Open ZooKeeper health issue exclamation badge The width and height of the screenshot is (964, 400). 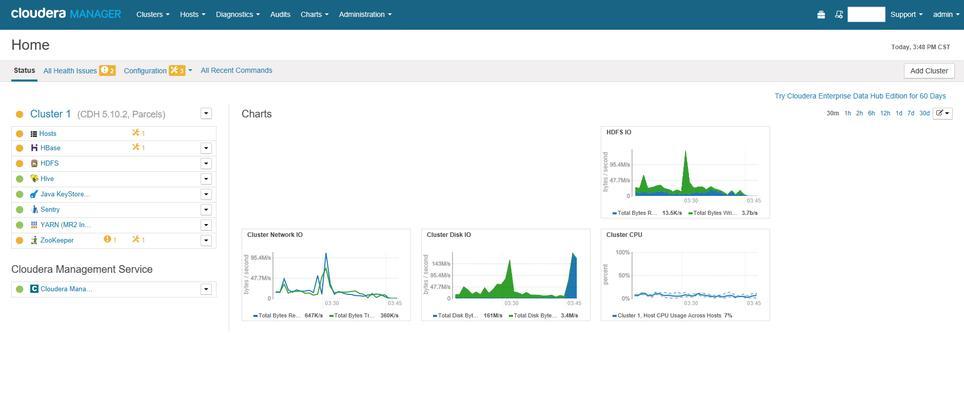tap(110, 240)
